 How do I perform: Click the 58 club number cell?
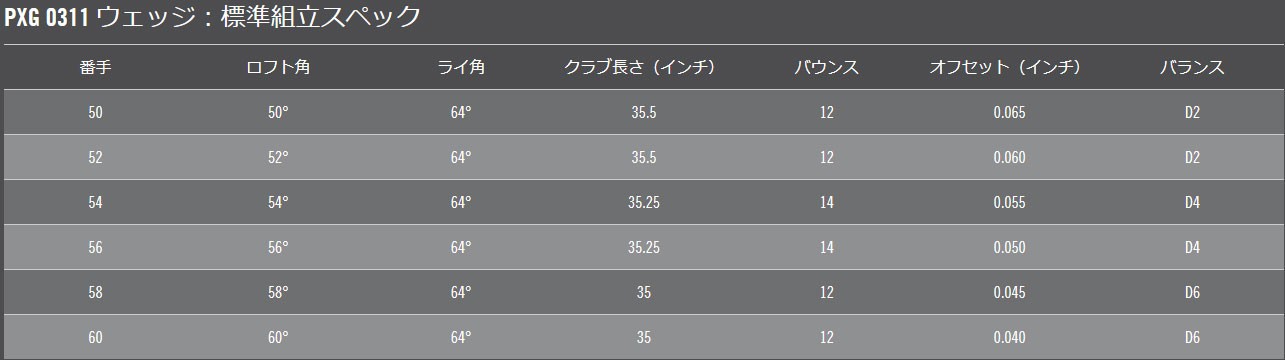[x=96, y=293]
